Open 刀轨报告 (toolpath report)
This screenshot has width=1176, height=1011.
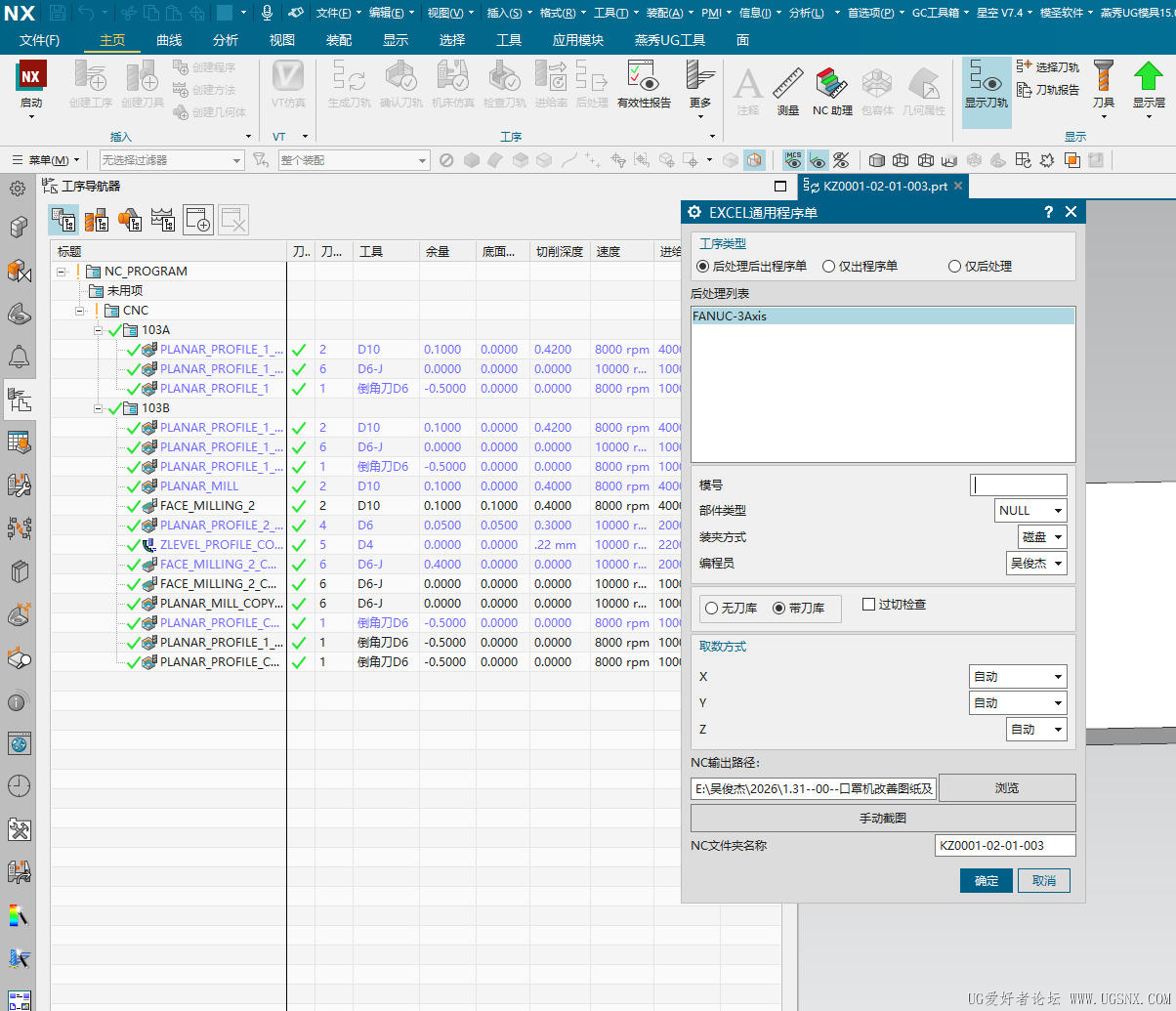1048,90
